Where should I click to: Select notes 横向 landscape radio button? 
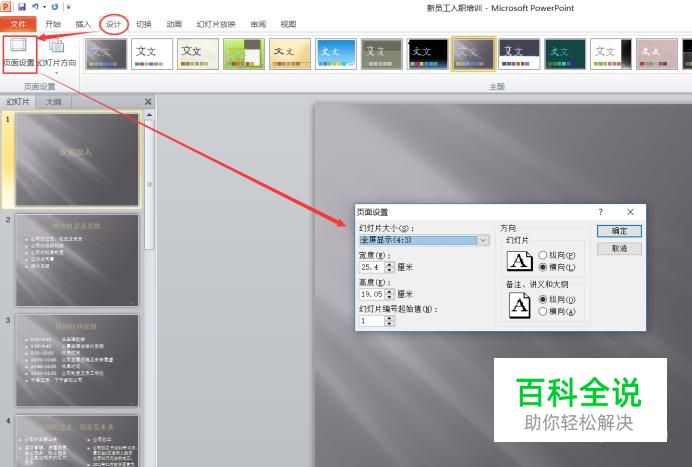[x=543, y=311]
